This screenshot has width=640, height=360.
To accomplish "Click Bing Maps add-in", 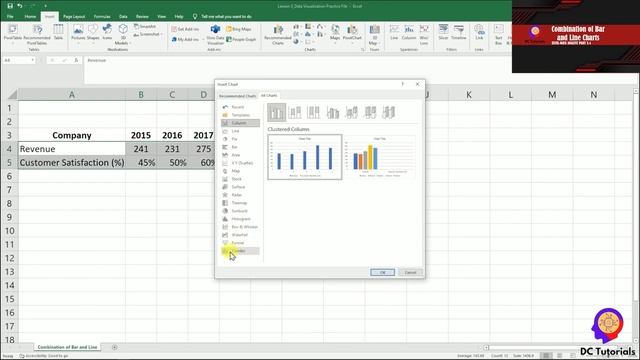I will 239,29.
